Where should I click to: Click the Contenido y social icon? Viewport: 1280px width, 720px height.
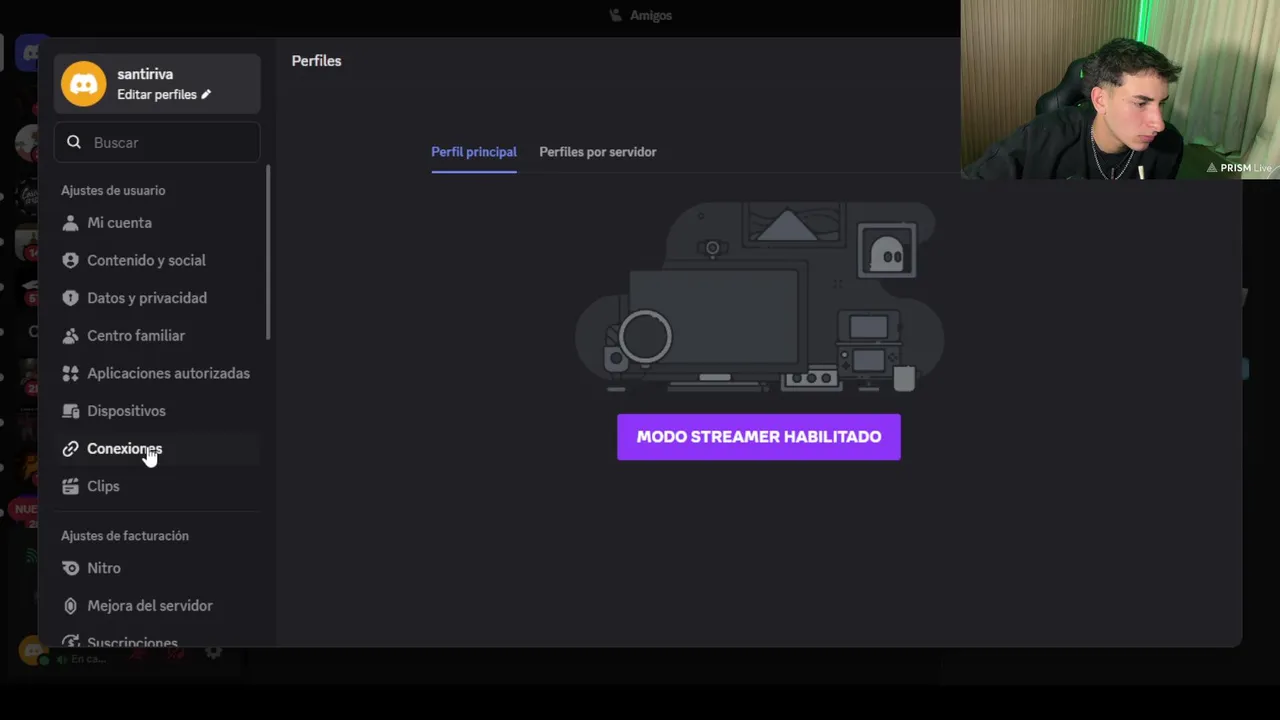pos(70,260)
